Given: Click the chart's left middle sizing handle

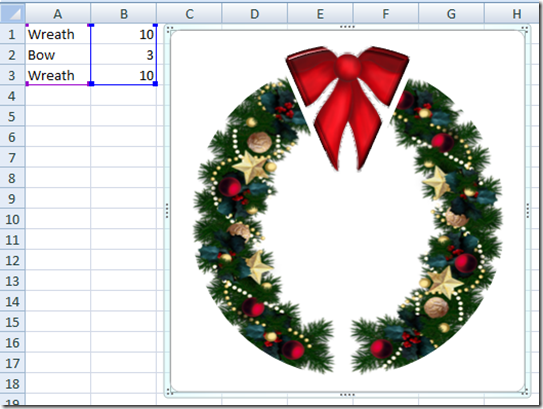Looking at the screenshot, I should pyautogui.click(x=167, y=211).
